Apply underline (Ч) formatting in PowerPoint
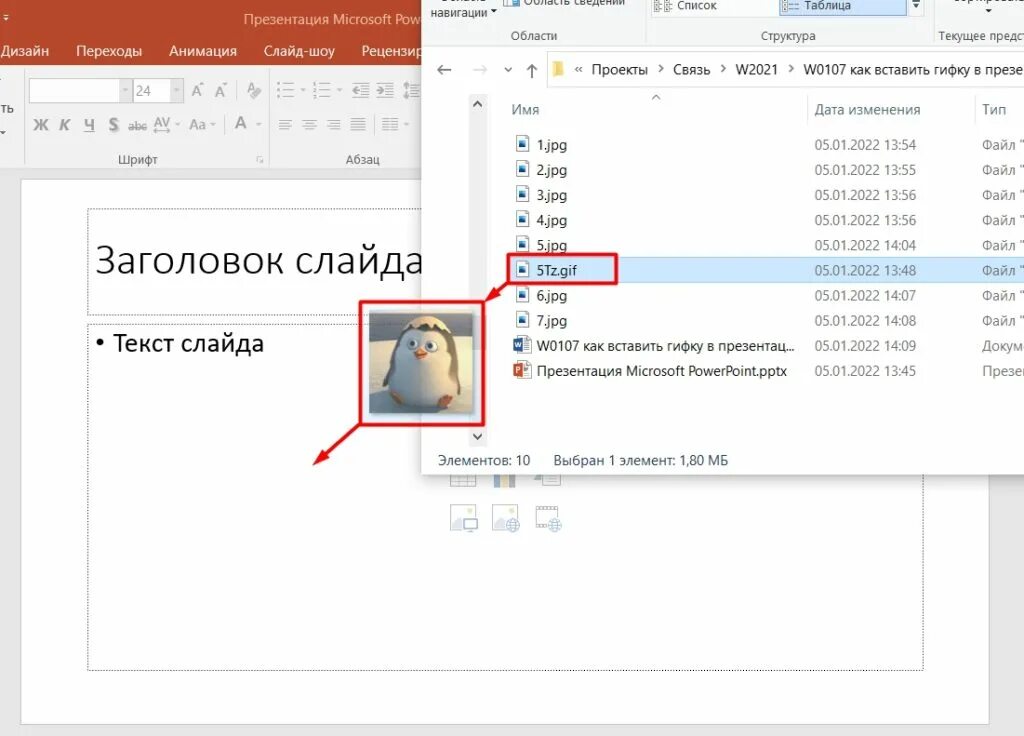Image resolution: width=1024 pixels, height=736 pixels. [89, 124]
